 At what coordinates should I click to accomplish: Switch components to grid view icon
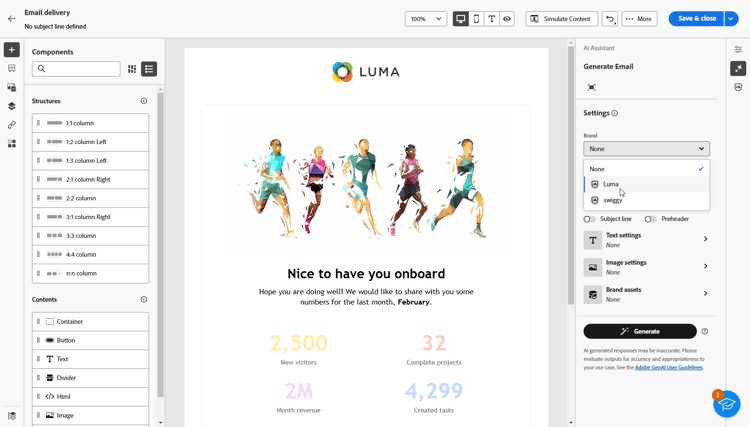(132, 69)
